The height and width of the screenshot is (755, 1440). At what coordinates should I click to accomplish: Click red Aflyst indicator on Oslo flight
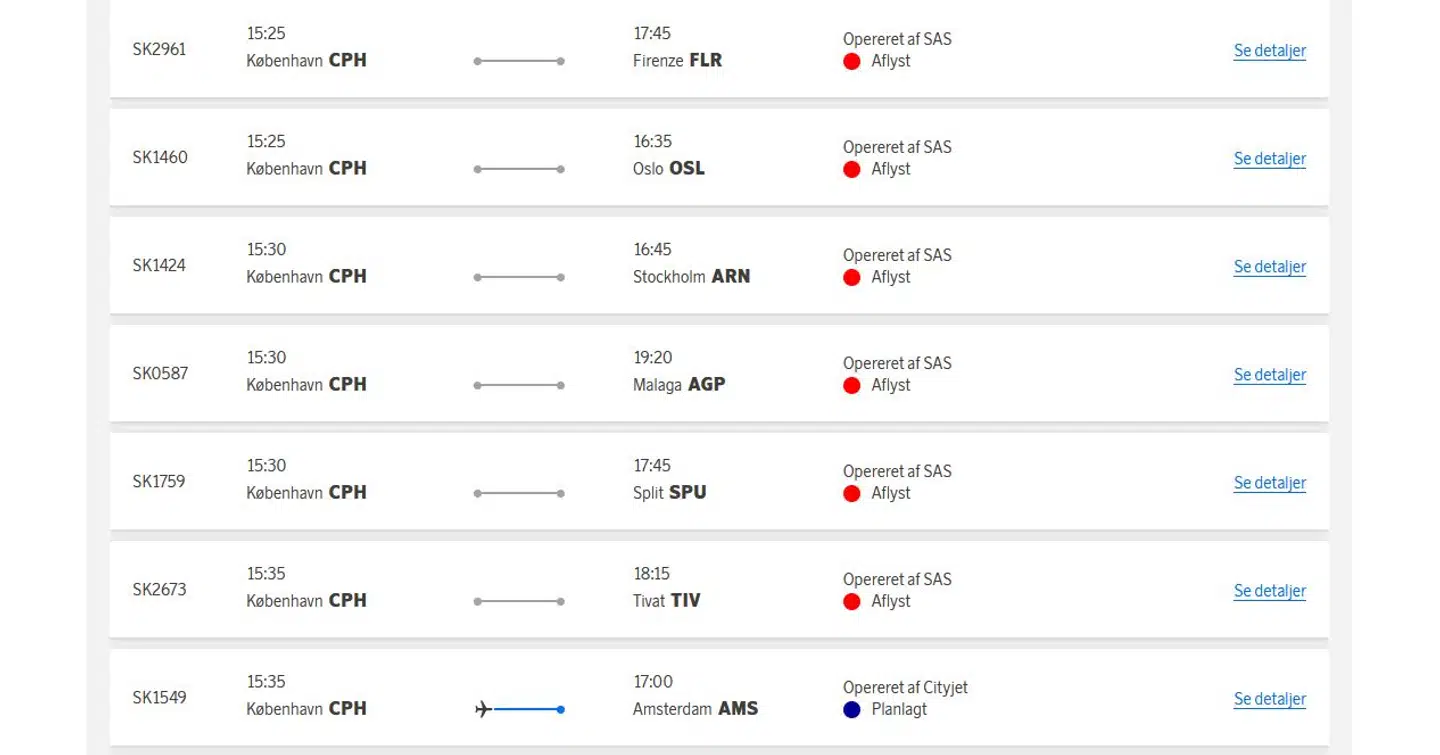[x=852, y=169]
